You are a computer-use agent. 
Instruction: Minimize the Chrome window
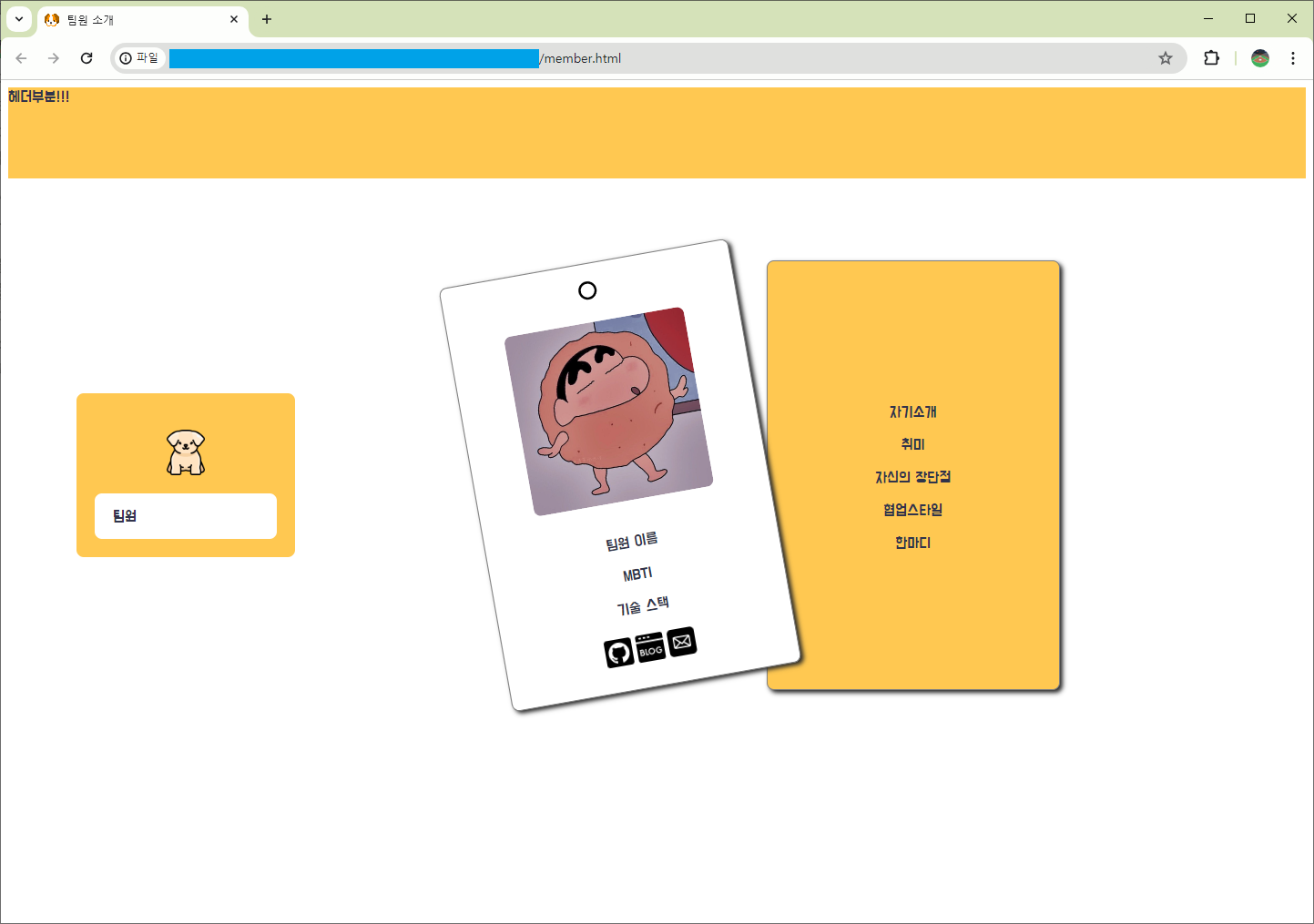(1208, 18)
